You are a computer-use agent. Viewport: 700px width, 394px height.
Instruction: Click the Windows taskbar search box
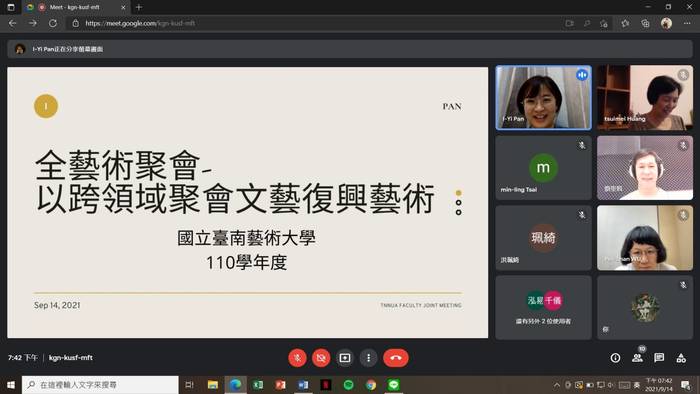(x=100, y=385)
